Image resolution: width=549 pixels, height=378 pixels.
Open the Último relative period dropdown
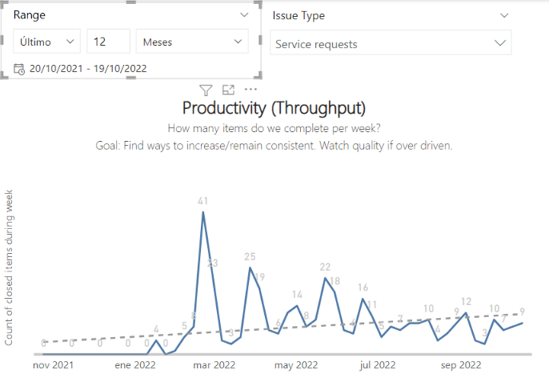(47, 42)
